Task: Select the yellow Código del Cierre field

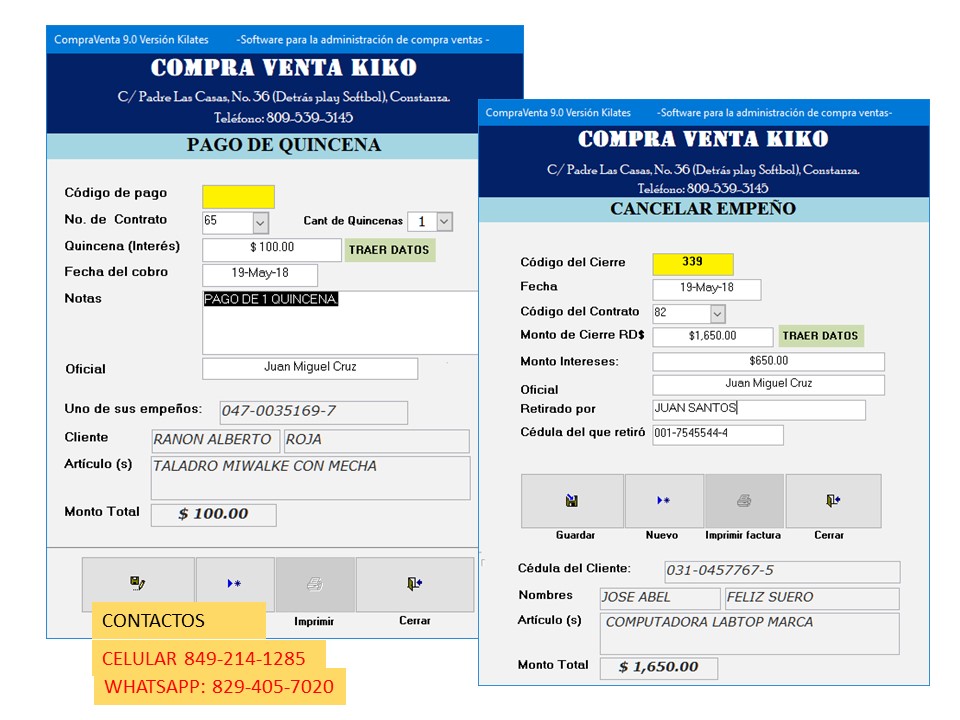Action: (x=692, y=263)
